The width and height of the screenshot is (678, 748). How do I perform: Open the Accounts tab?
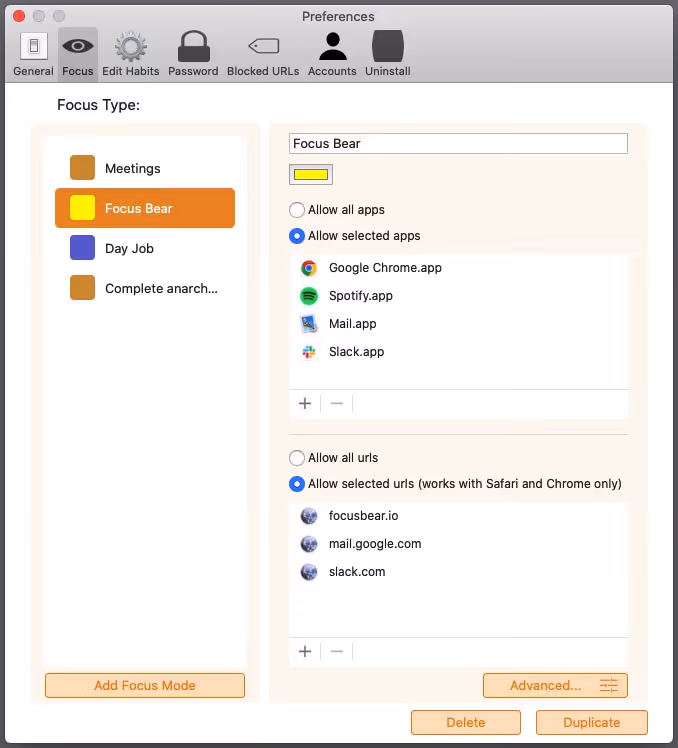point(332,54)
